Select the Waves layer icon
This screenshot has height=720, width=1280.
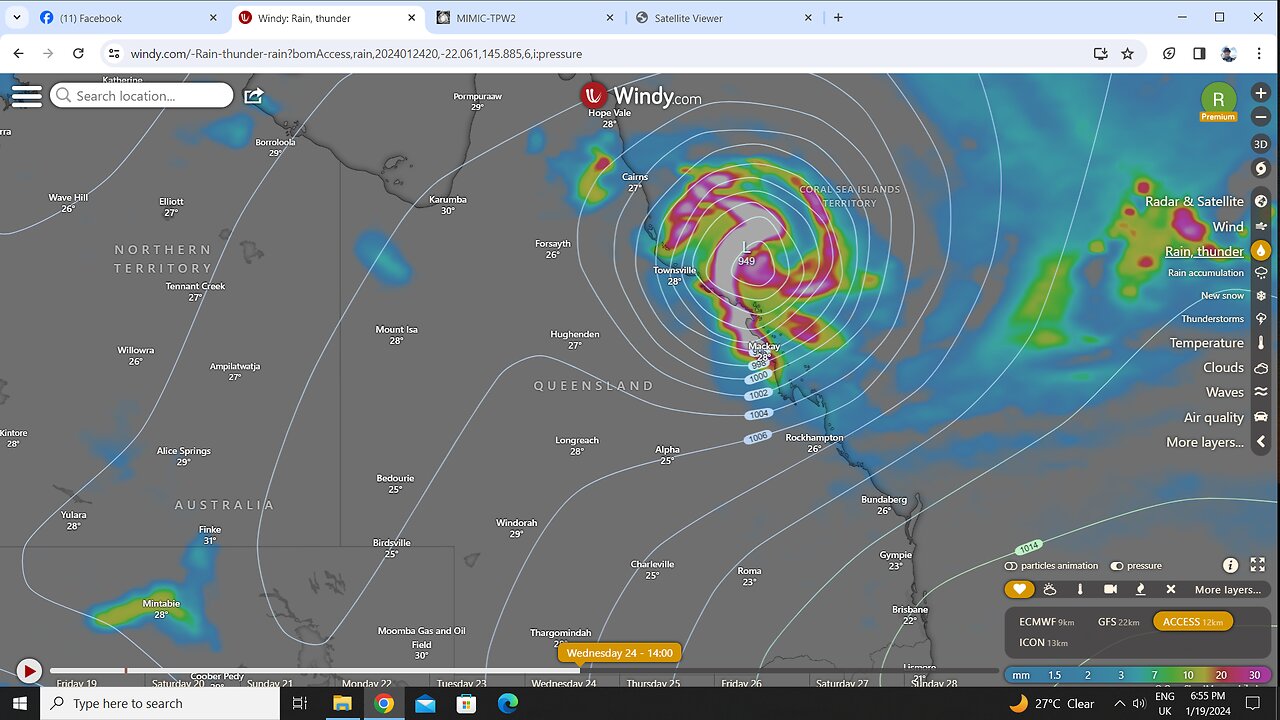click(1261, 392)
